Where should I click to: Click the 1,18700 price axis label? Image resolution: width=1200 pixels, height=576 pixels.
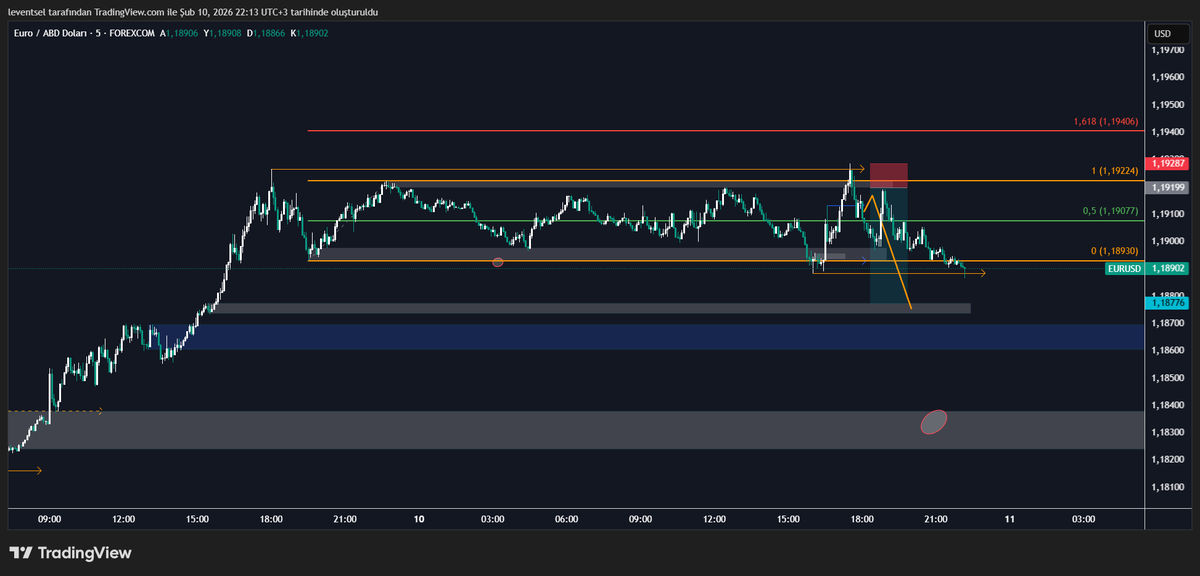(x=1168, y=323)
